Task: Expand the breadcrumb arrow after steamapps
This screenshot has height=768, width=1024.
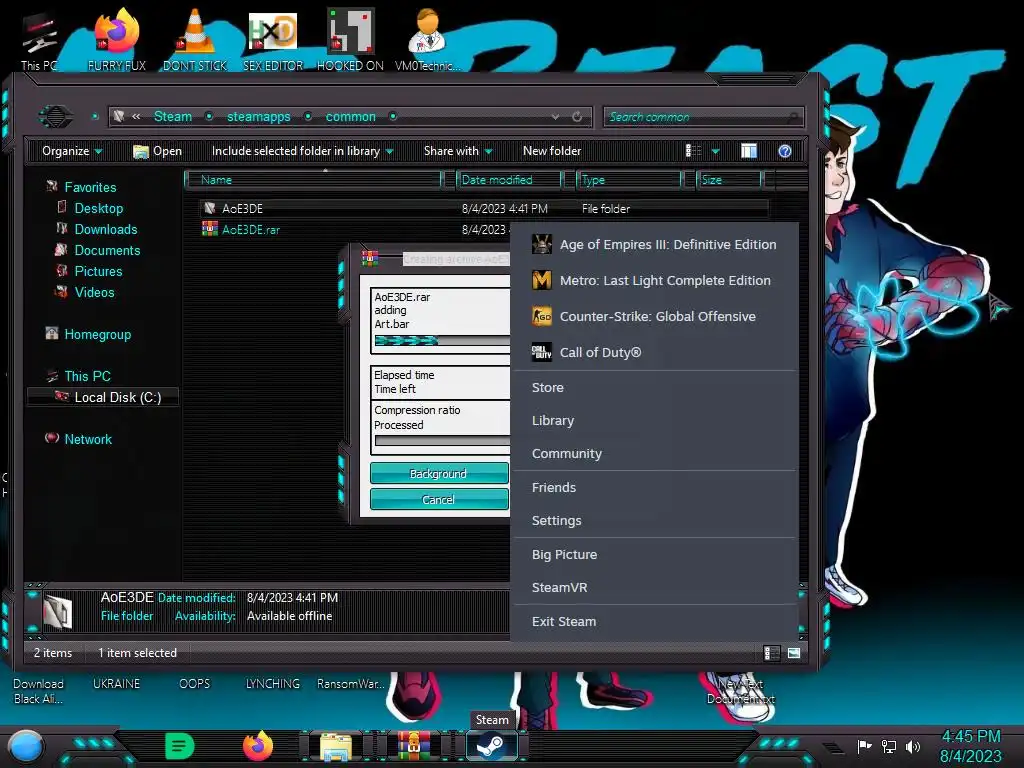Action: pyautogui.click(x=308, y=116)
